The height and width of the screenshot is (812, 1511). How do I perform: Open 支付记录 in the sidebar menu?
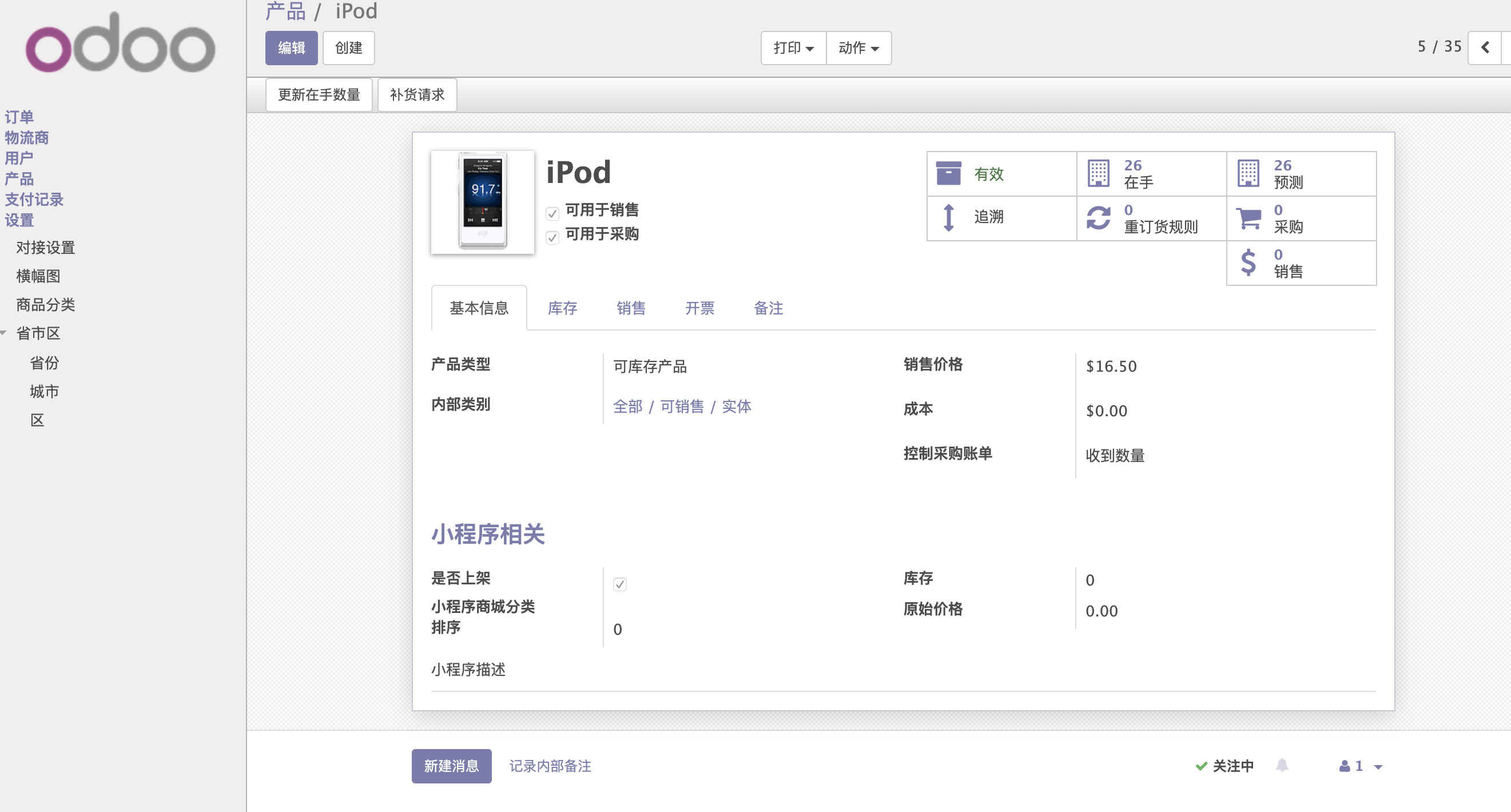(34, 199)
